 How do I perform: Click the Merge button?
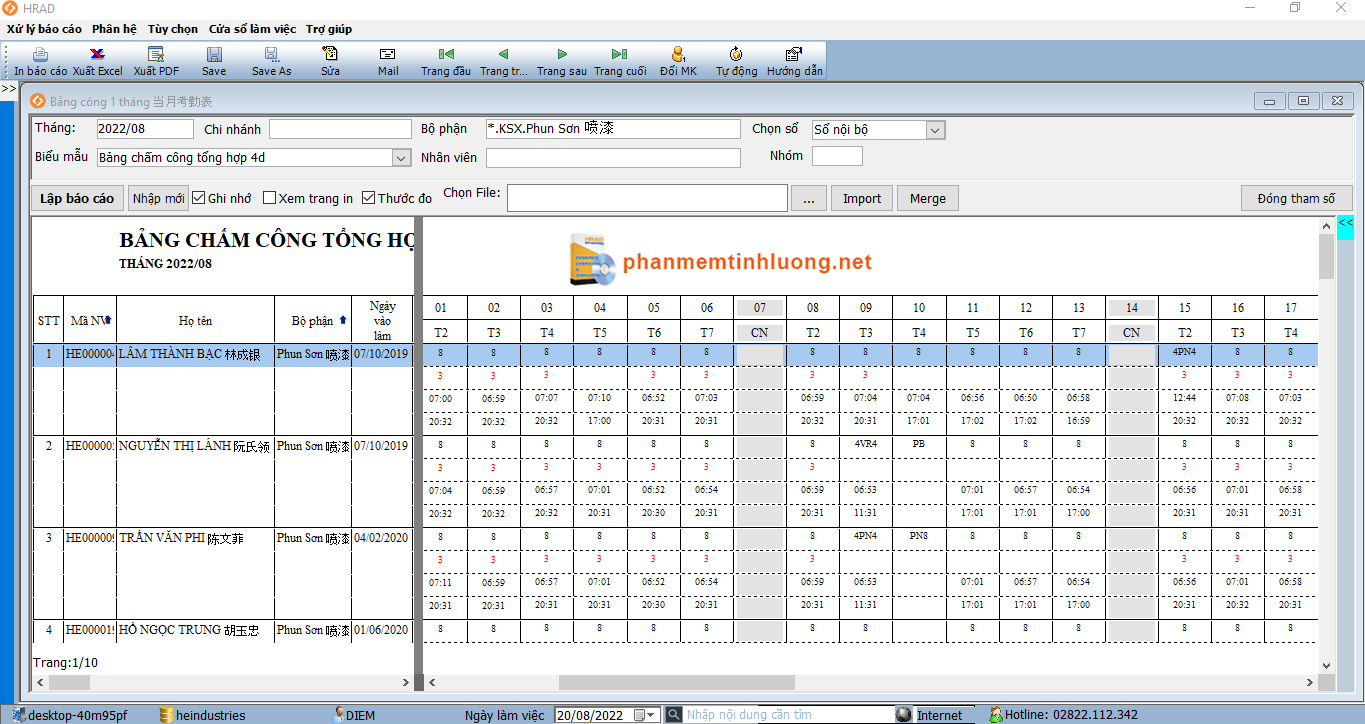tap(928, 198)
